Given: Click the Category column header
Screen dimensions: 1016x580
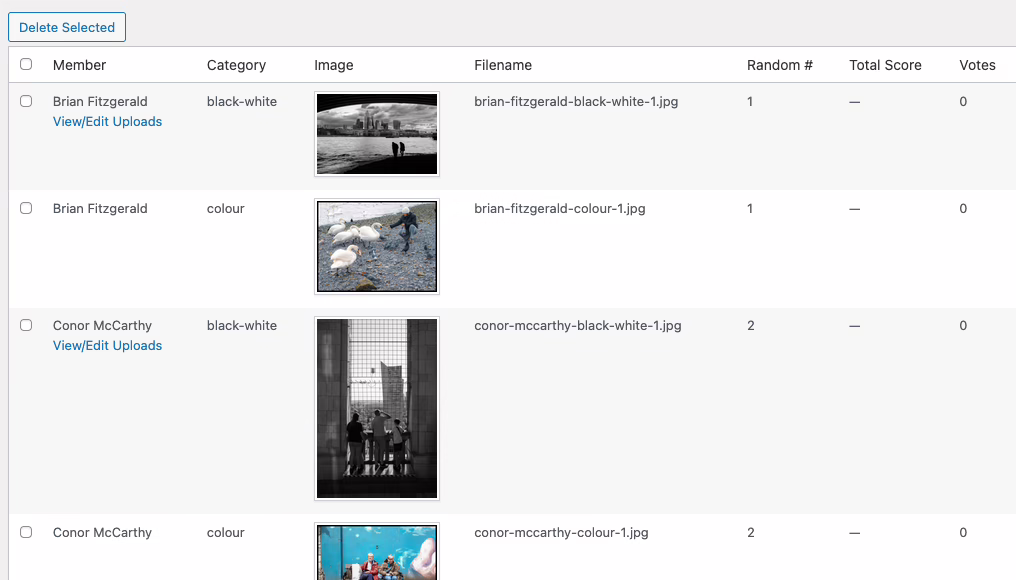Looking at the screenshot, I should 236,65.
